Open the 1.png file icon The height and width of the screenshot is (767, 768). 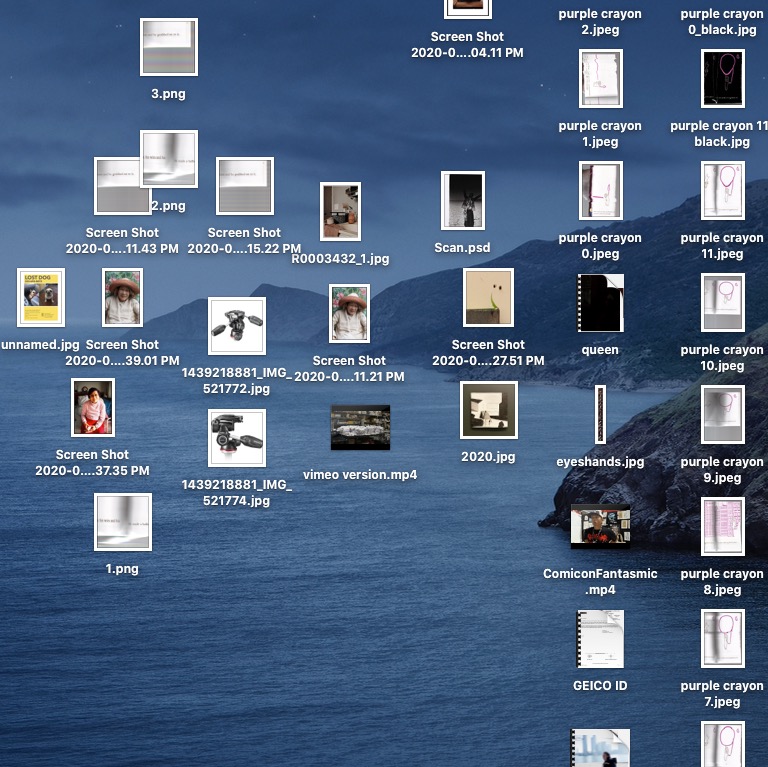[x=123, y=521]
